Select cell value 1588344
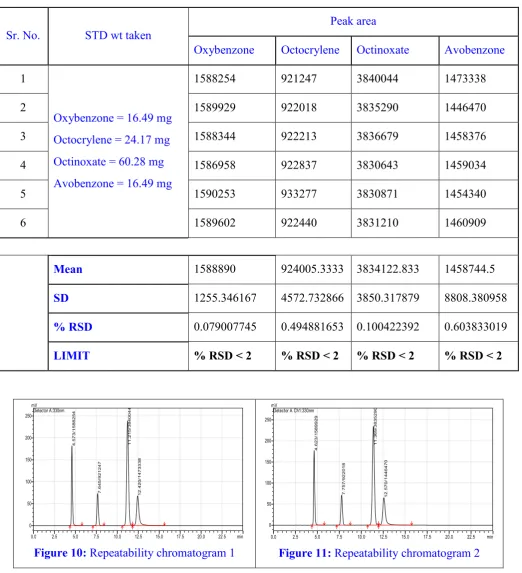Image resolution: width=522 pixels, height=573 pixels. (215, 136)
